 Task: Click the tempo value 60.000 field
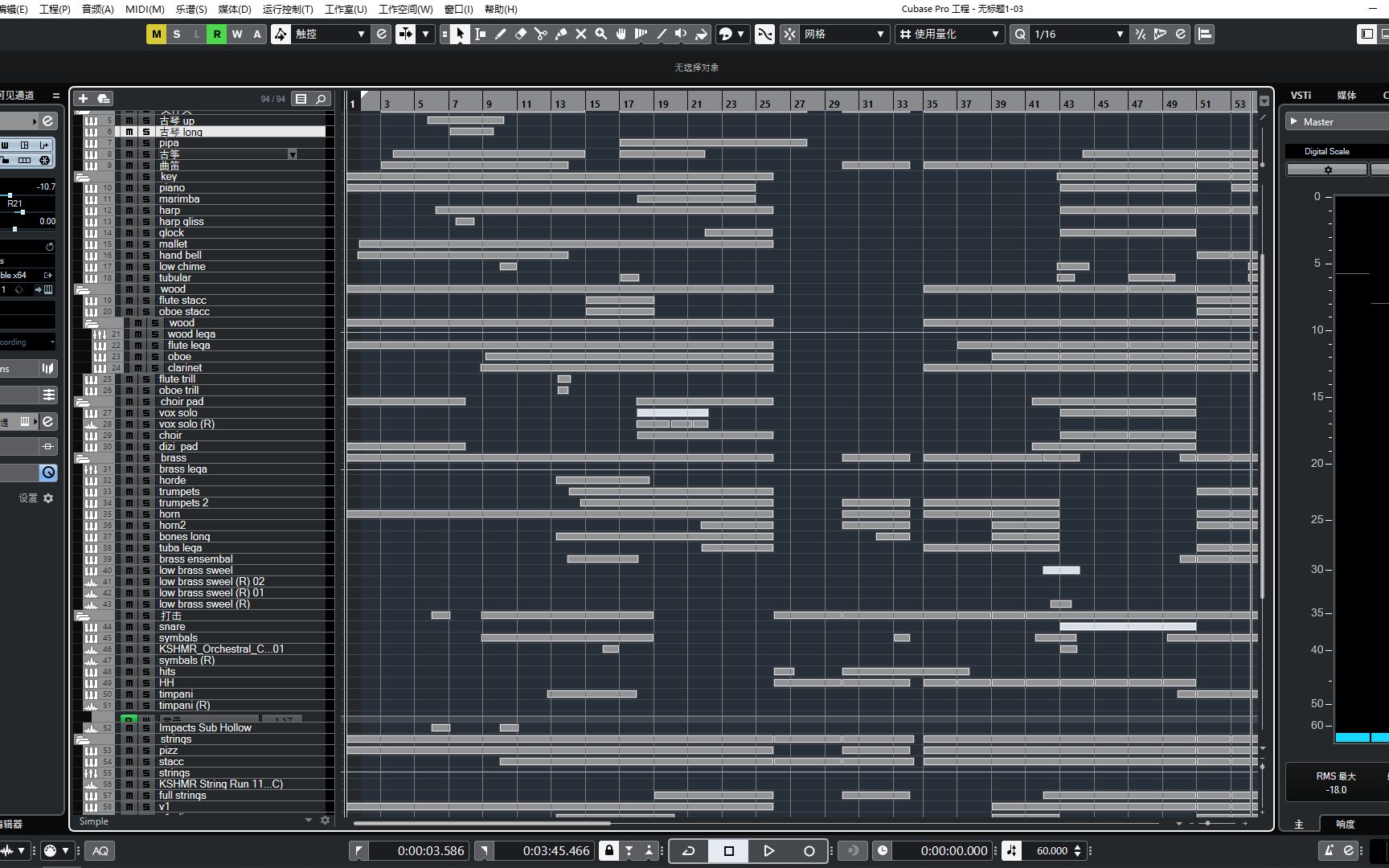coord(1052,850)
